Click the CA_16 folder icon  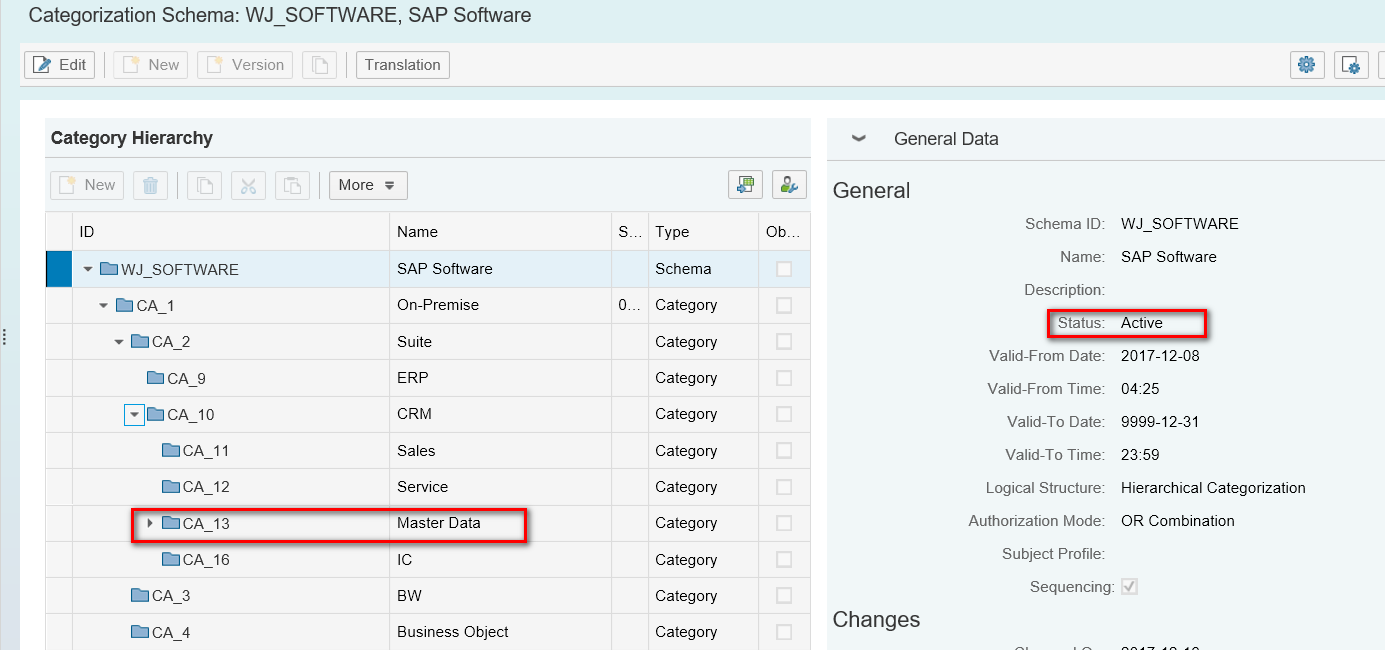(171, 559)
